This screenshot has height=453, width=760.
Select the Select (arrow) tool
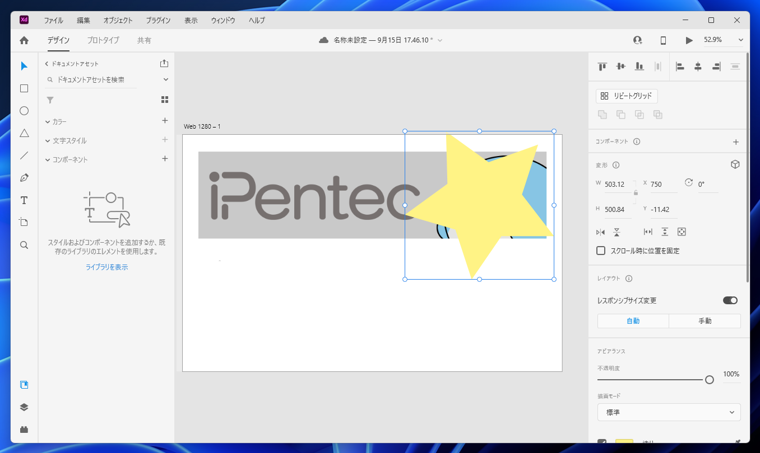tap(24, 66)
